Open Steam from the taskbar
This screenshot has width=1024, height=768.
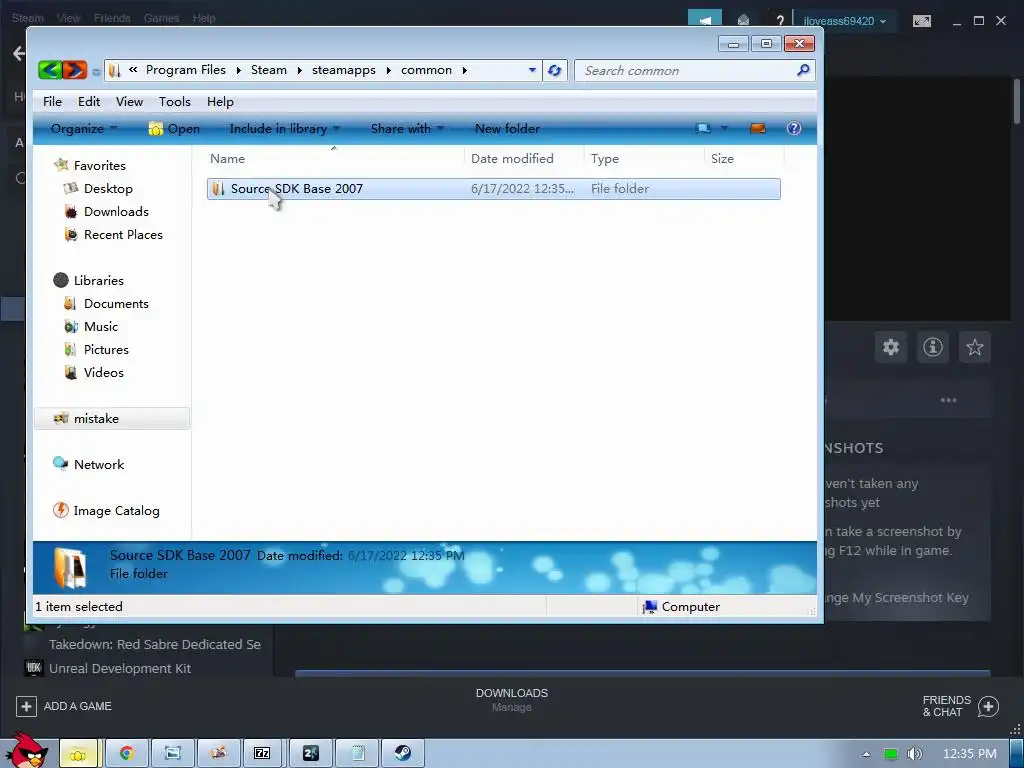(403, 754)
